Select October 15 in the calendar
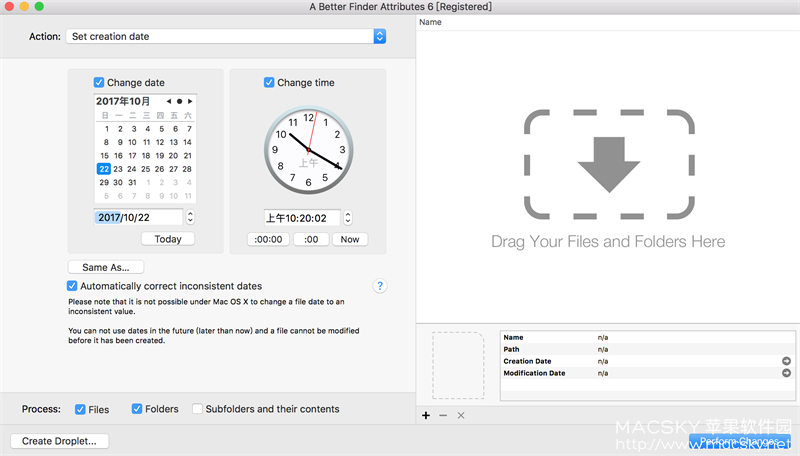Screen dimensions: 800x456 click(x=104, y=156)
